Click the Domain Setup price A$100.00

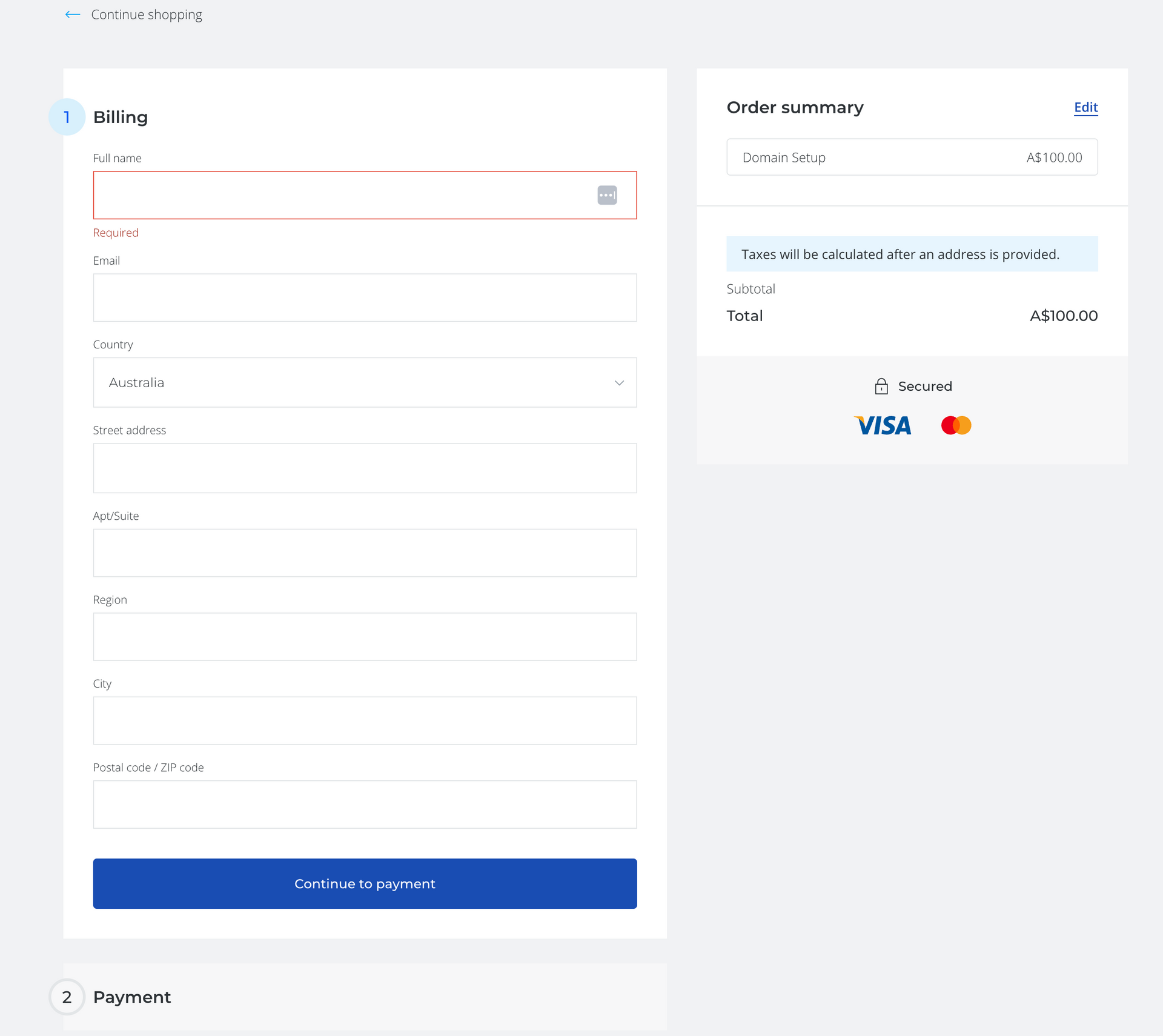click(1054, 158)
